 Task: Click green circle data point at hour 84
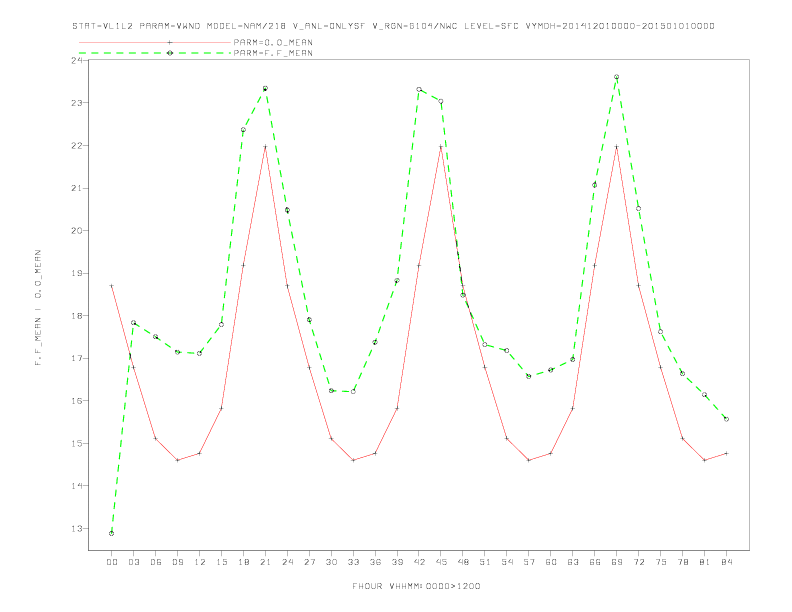(726, 419)
